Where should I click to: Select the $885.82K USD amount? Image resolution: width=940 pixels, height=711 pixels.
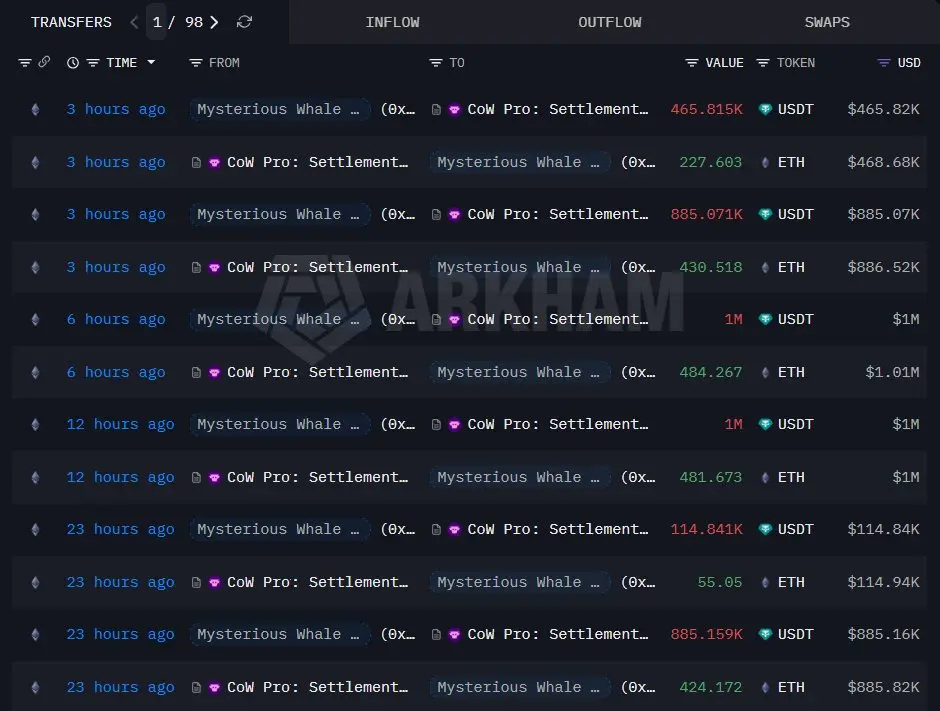[x=883, y=686]
